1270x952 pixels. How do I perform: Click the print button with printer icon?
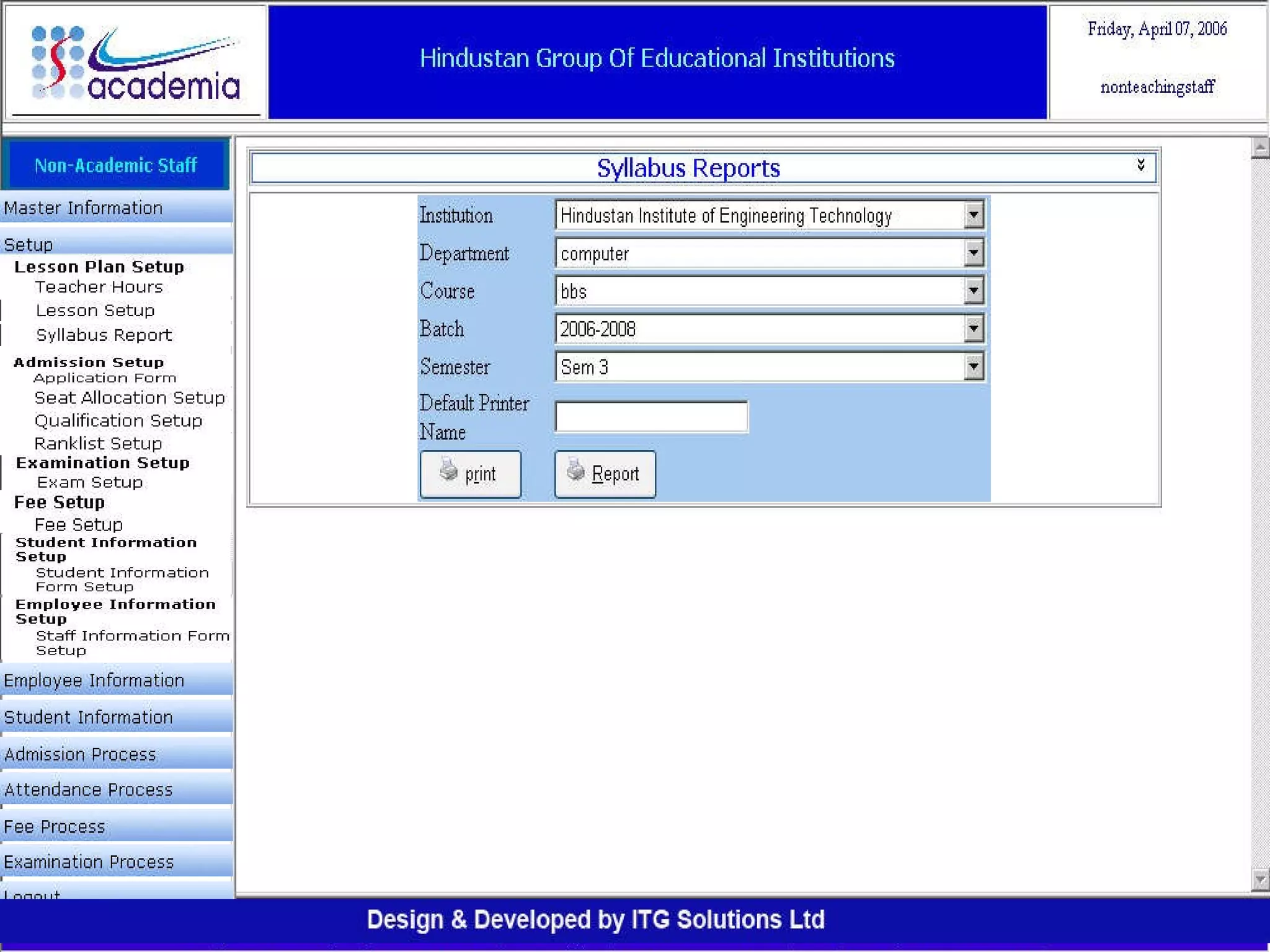click(470, 474)
